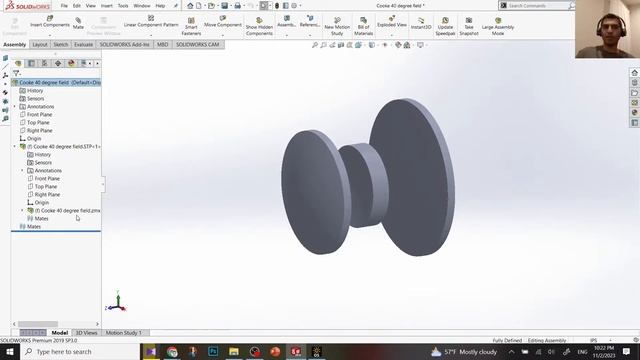Collapse the Cooke 40 degree field.STP component
Screen dimensions: 640x360
click(x=15, y=146)
